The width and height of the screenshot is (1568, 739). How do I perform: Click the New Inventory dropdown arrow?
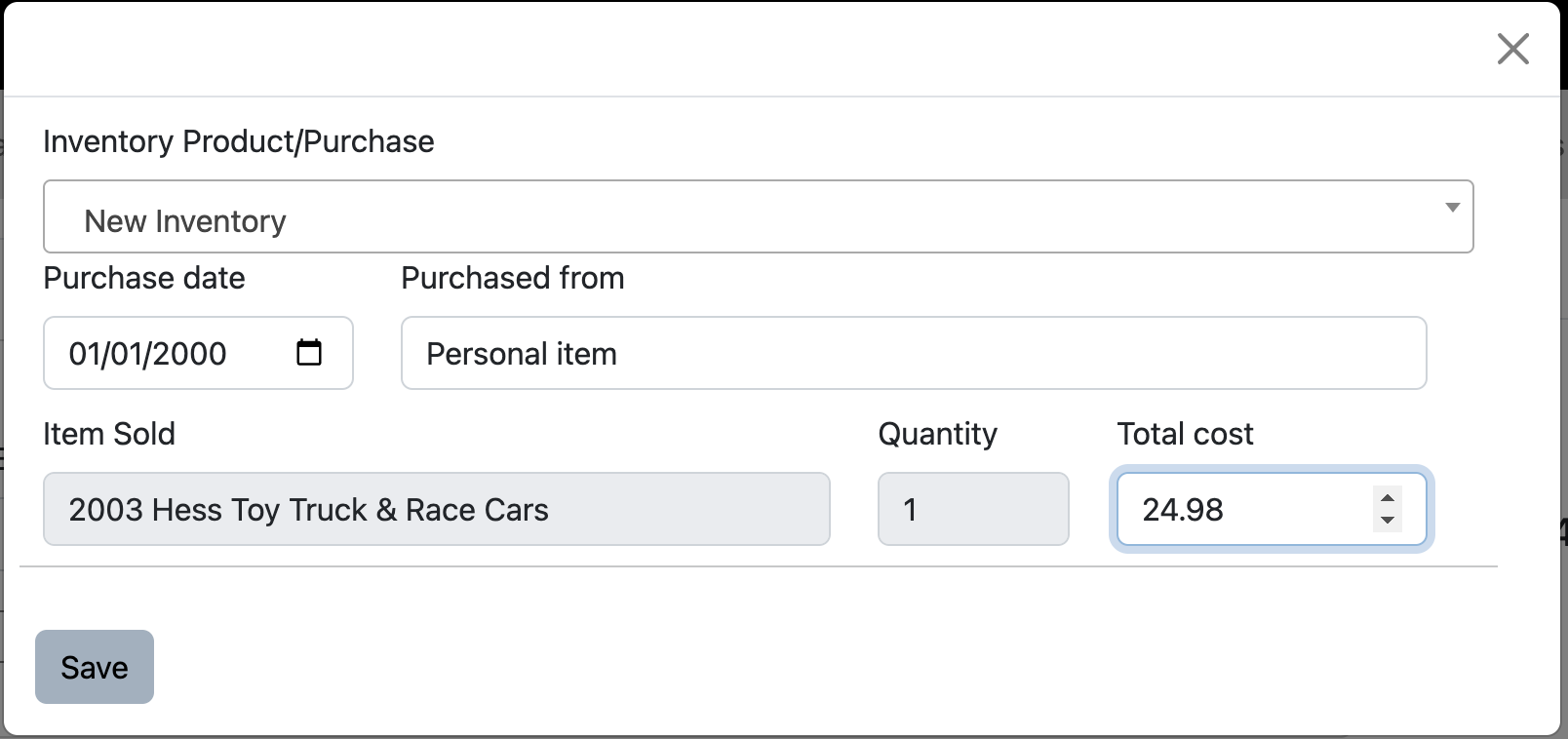click(1452, 208)
